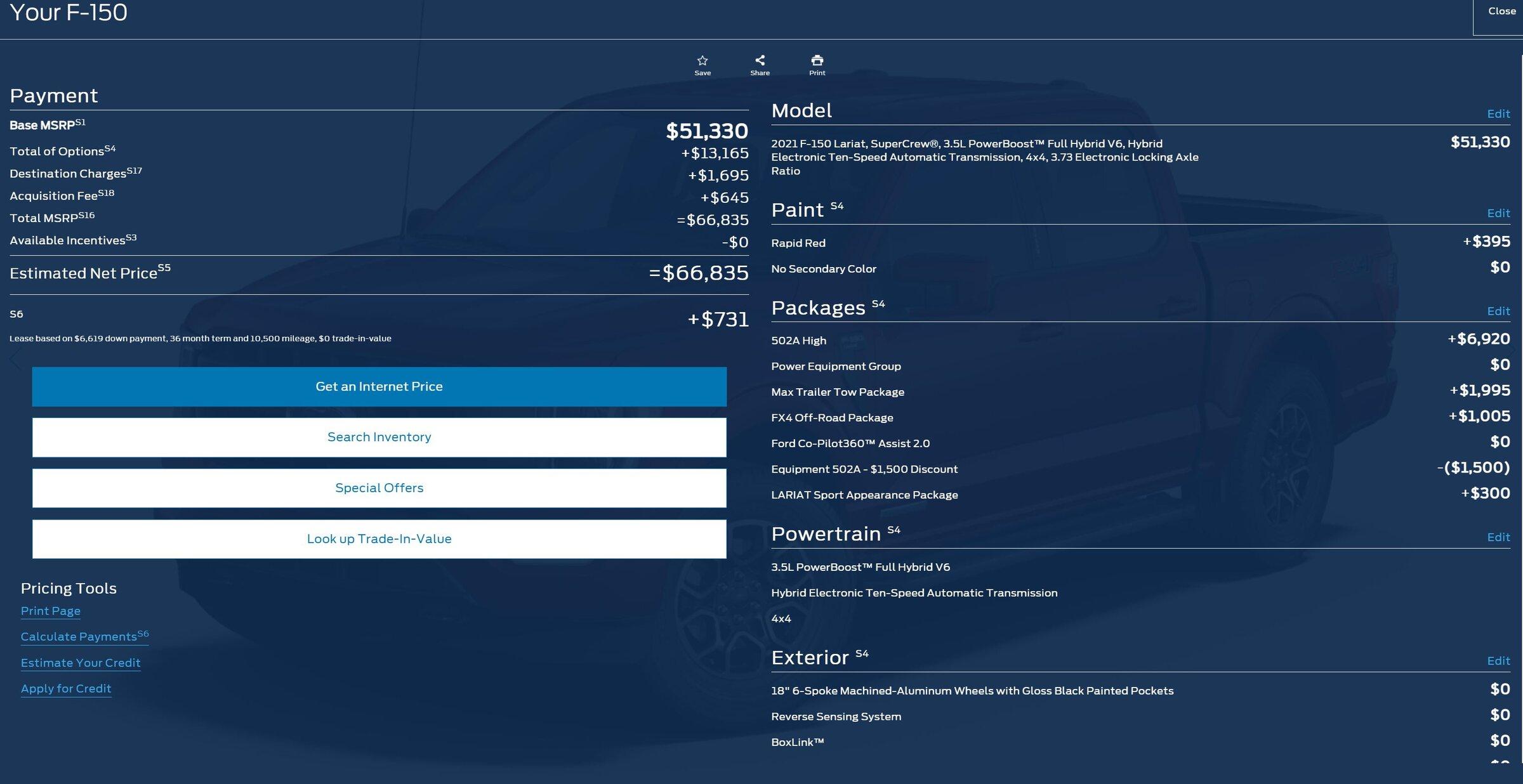Click the Print icon

[817, 60]
